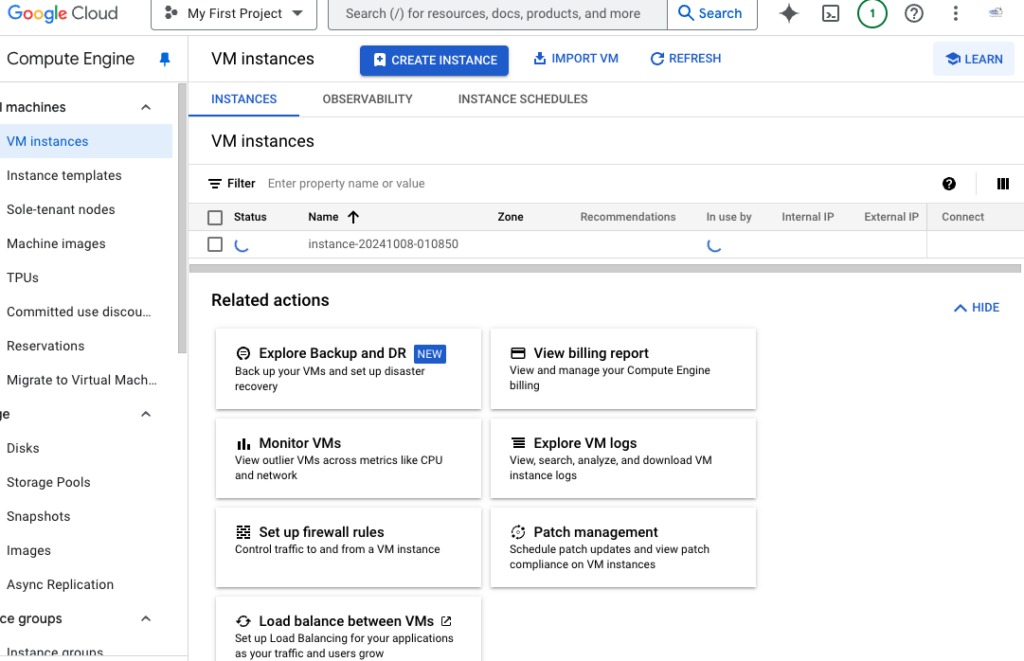1024x661 pixels.
Task: Switch to Instance Schedules tab
Action: 523,99
